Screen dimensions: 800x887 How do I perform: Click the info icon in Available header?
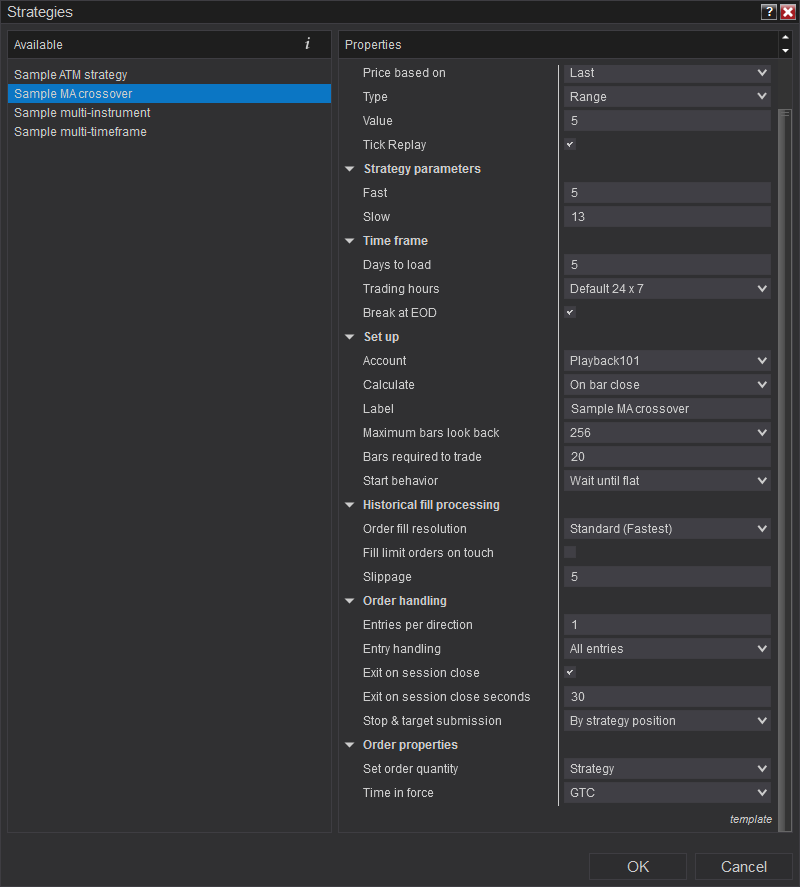(307, 44)
